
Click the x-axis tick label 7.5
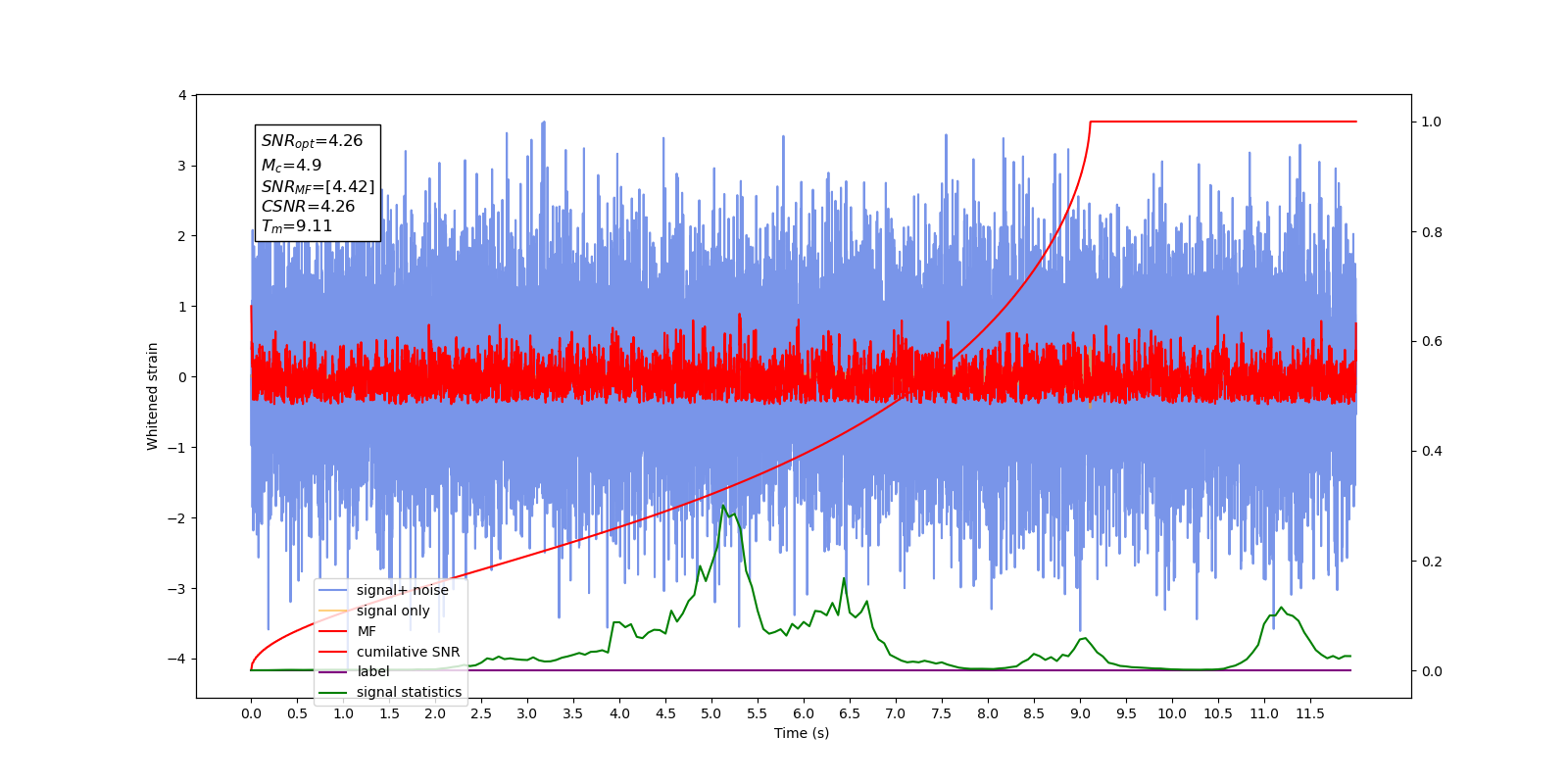point(942,713)
